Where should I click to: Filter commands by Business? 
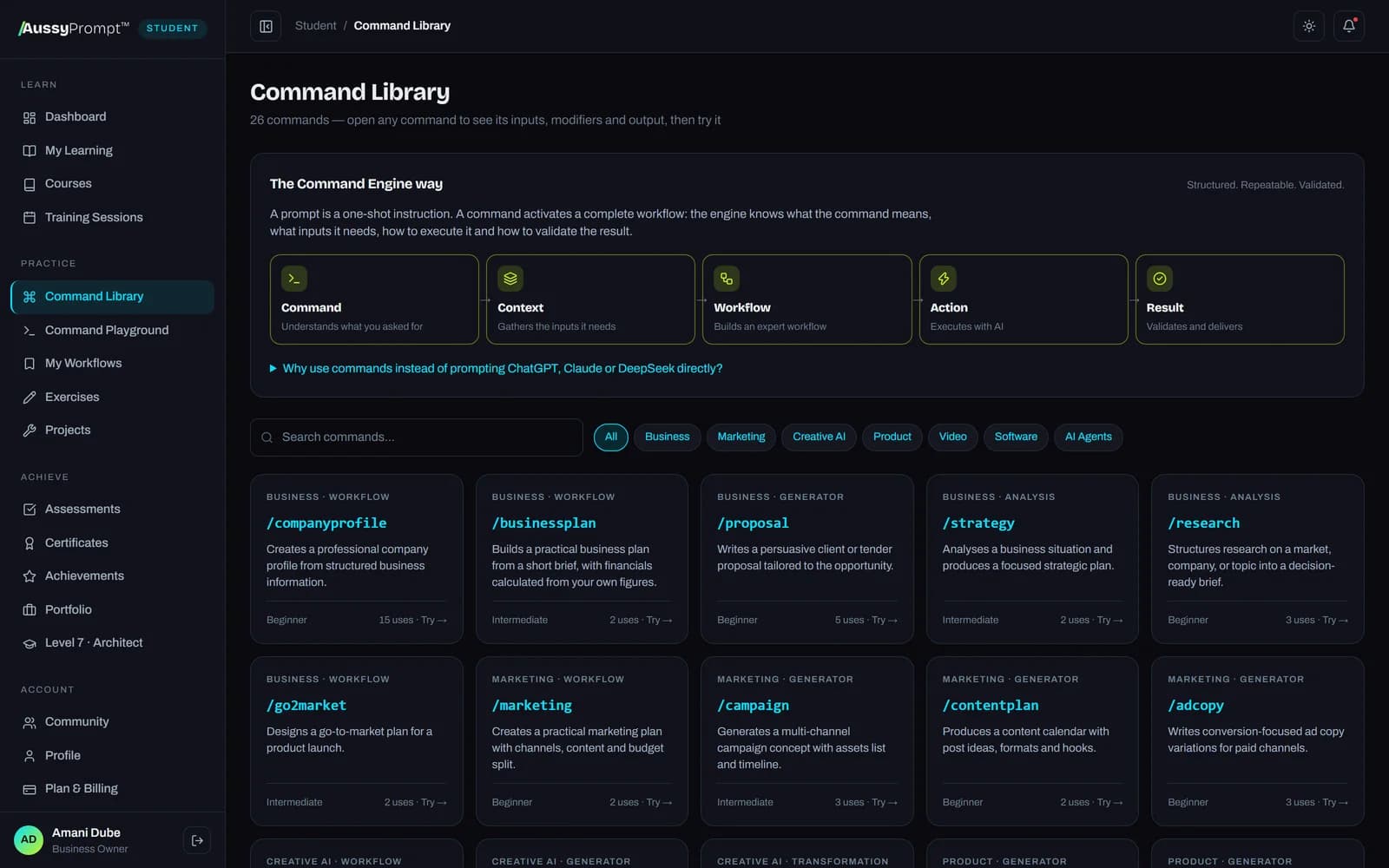pos(667,437)
